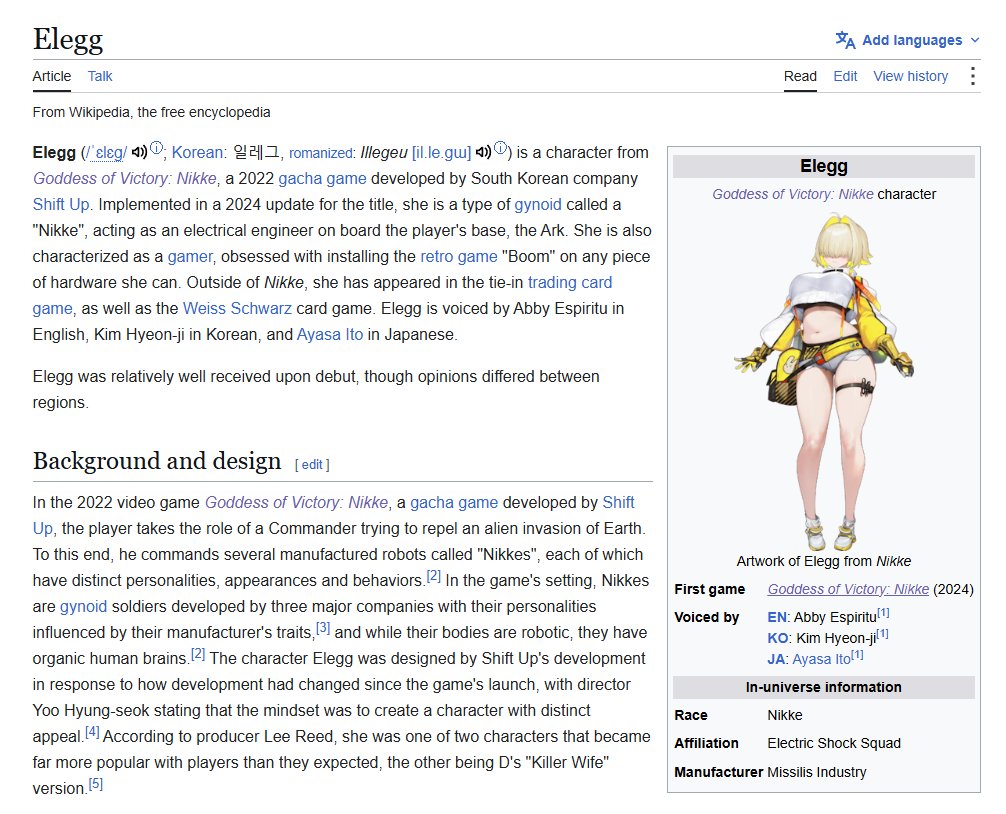Click the KO language link in Voiced by

pyautogui.click(x=778, y=638)
